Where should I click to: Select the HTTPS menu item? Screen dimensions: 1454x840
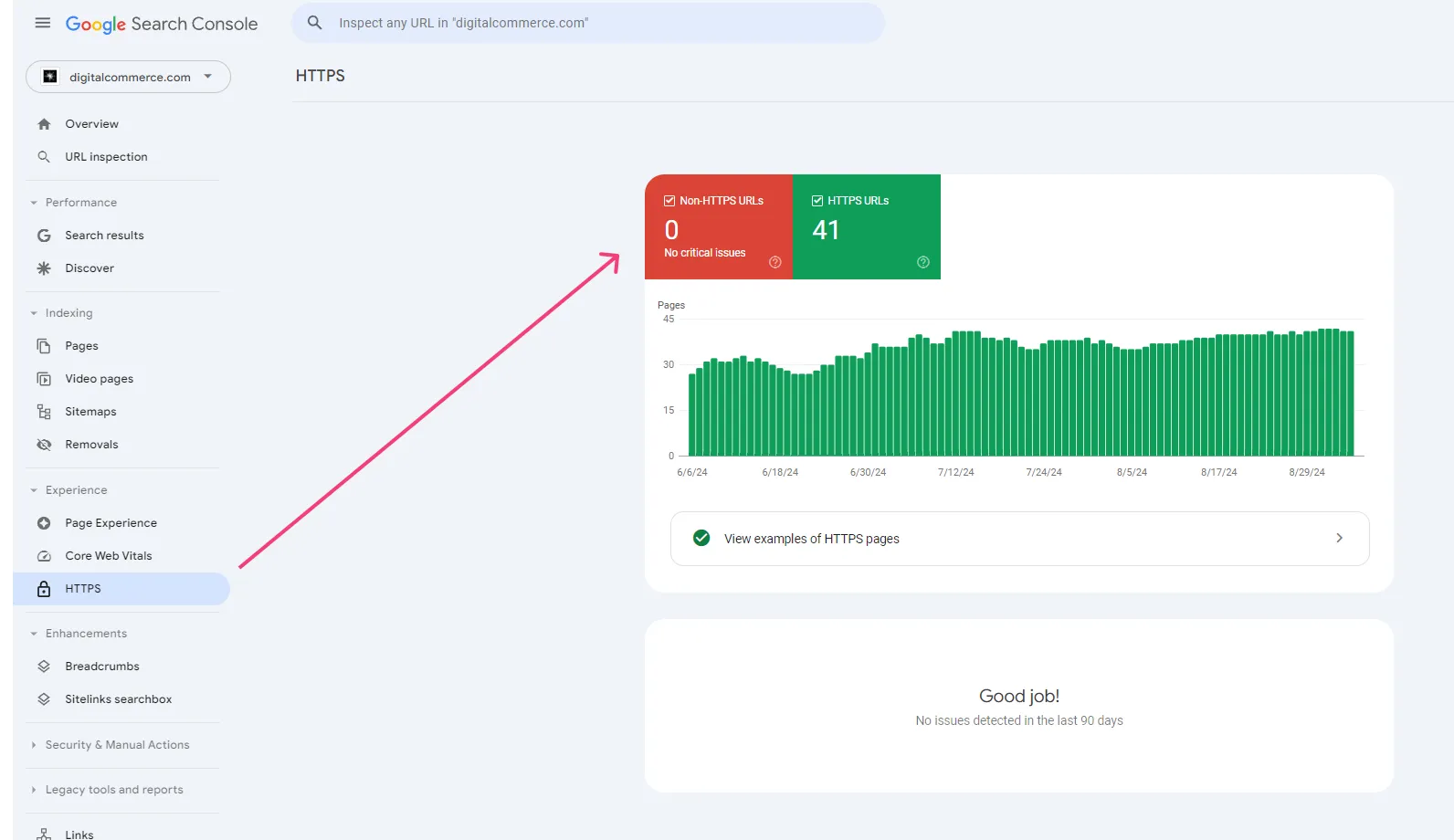coord(121,589)
